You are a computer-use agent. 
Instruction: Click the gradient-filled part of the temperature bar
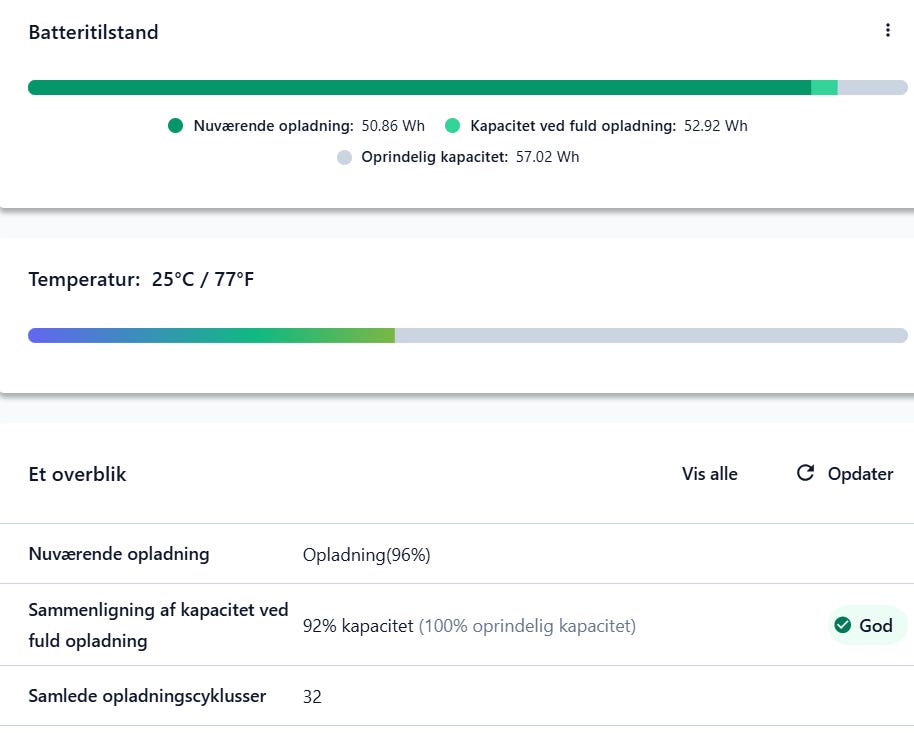pos(210,336)
